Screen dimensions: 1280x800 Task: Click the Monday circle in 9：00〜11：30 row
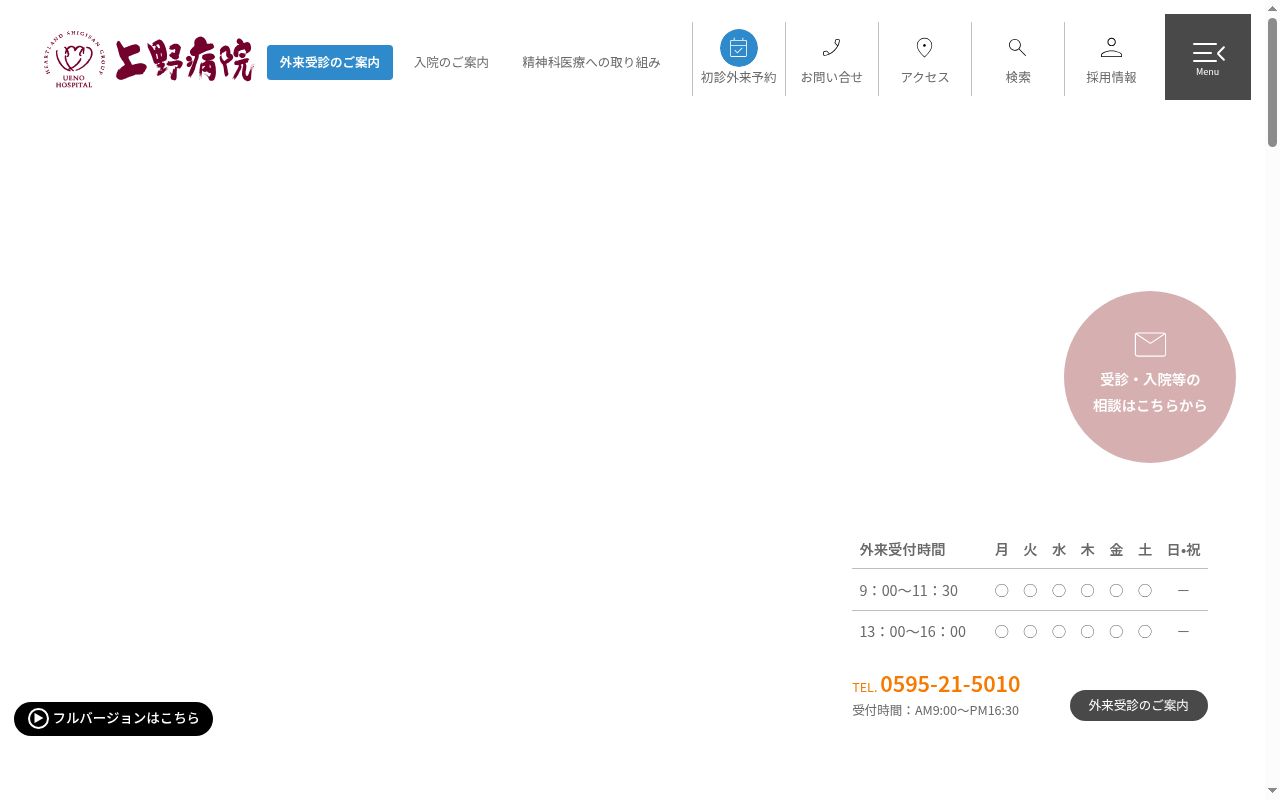[x=1001, y=590]
